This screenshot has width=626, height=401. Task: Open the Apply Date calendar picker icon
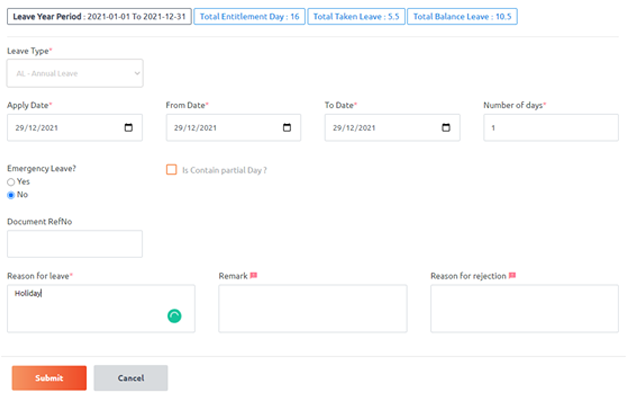[128, 128]
